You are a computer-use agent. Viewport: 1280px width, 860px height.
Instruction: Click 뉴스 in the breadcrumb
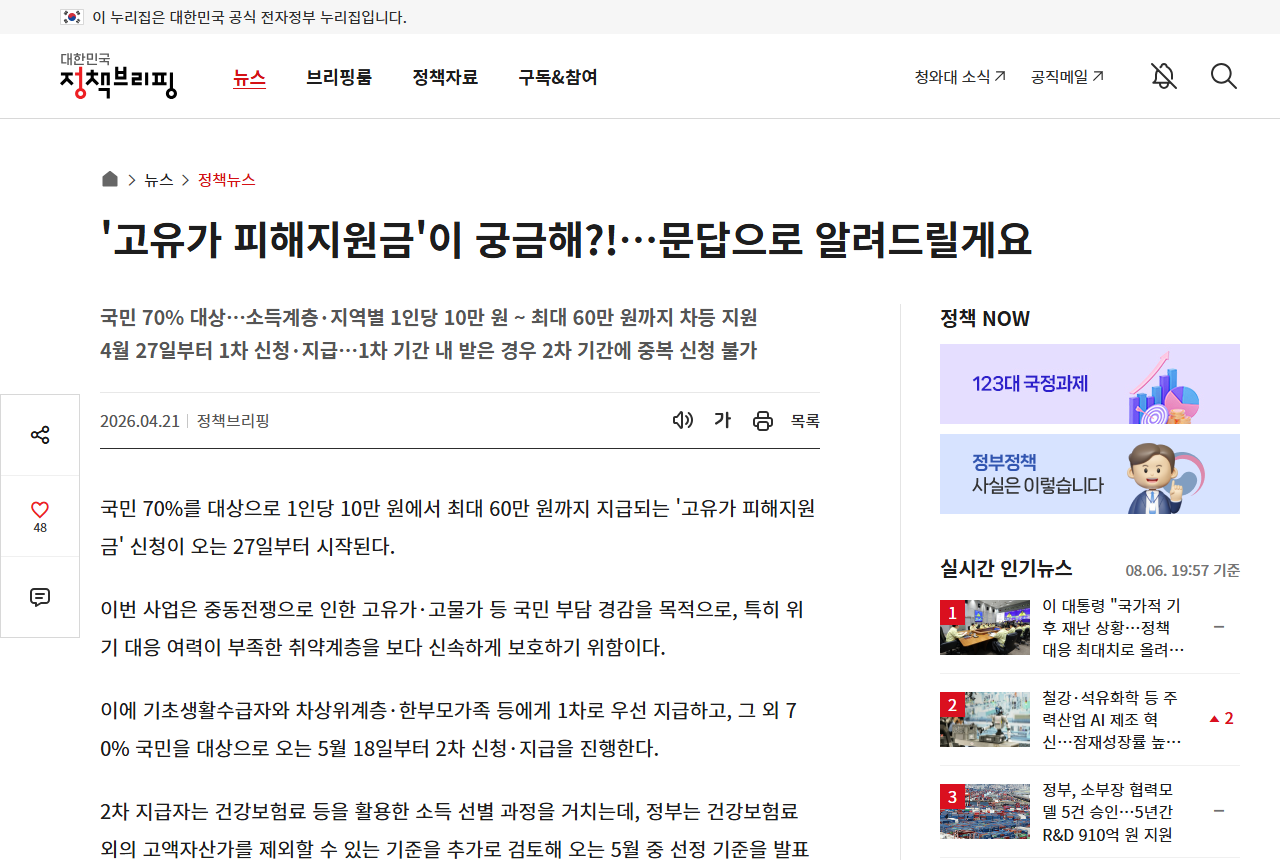point(159,180)
